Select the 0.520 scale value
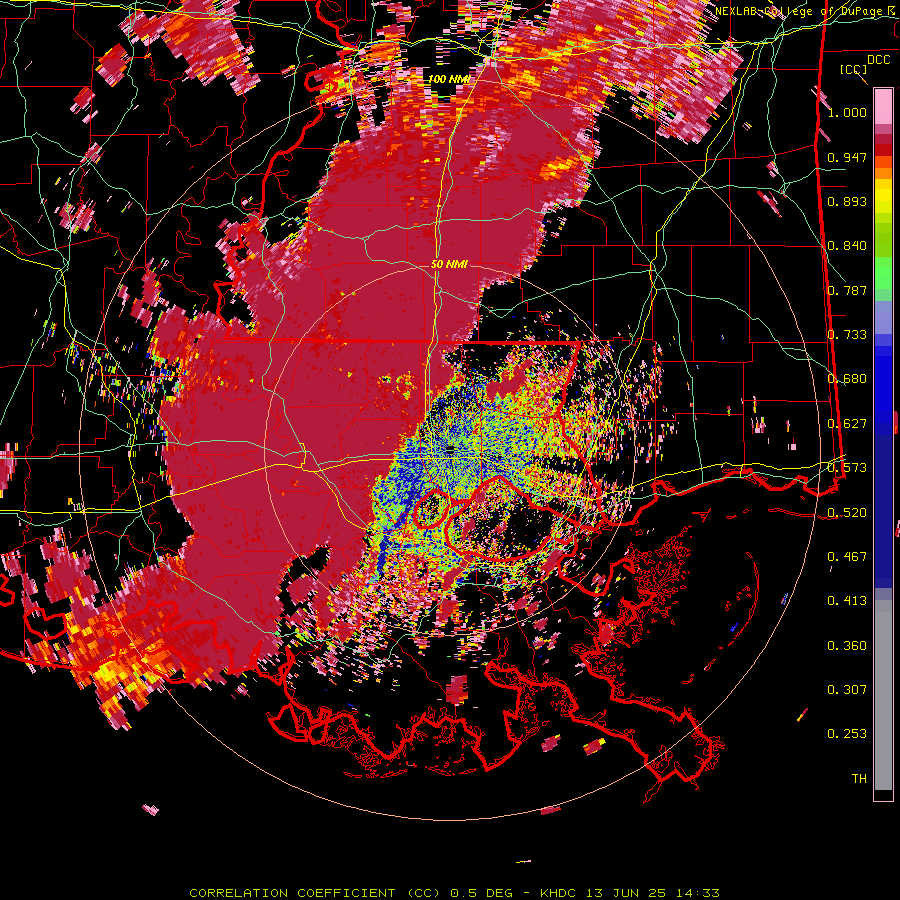900x900 pixels. [847, 512]
